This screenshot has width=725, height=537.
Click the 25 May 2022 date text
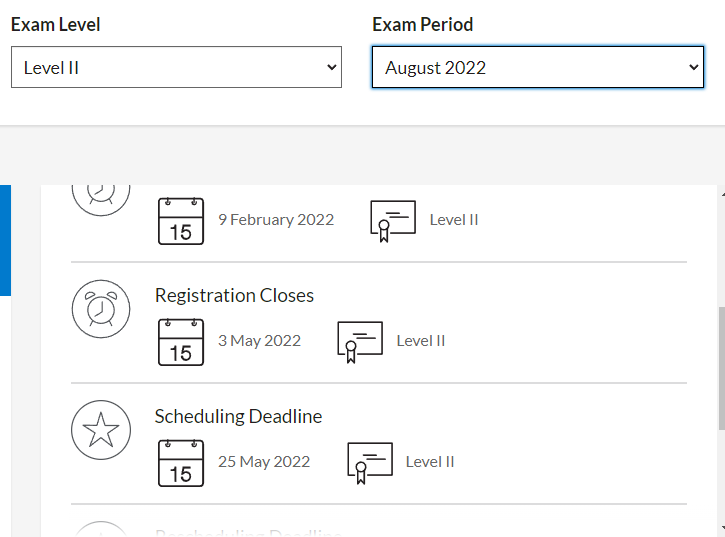264,461
